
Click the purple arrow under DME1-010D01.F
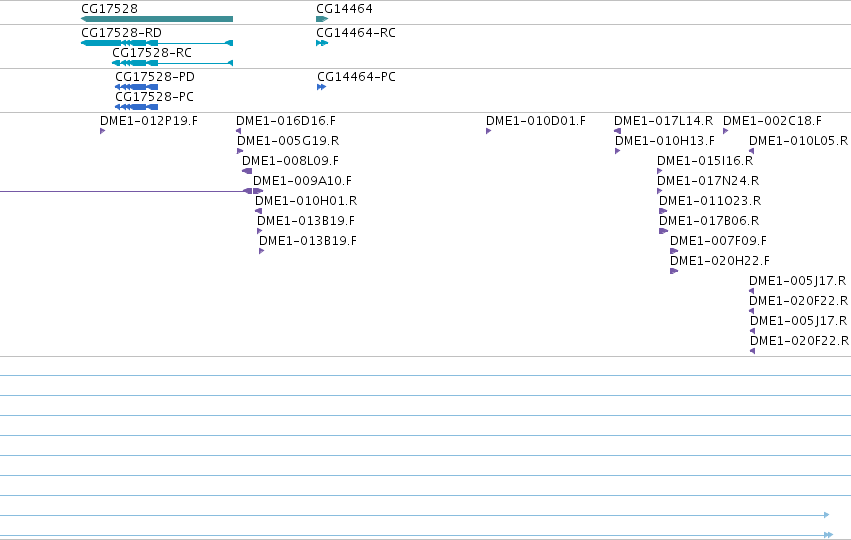pos(488,131)
